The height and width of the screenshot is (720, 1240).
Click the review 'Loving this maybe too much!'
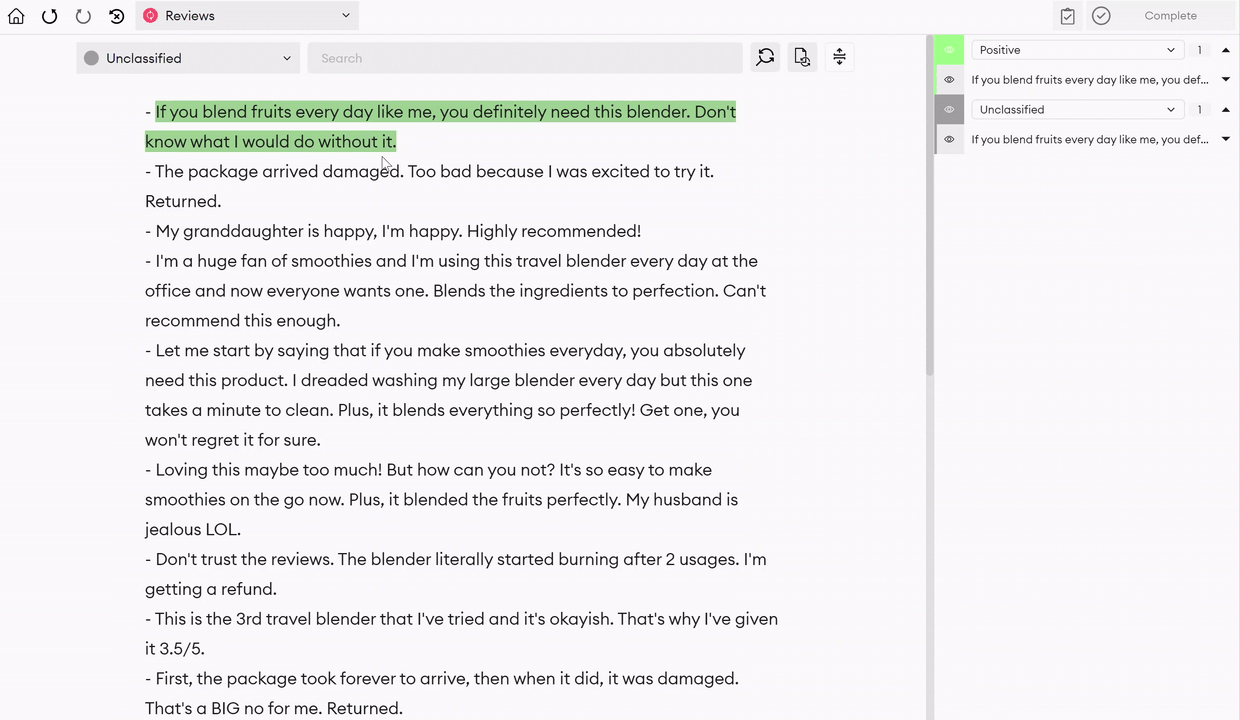442,499
